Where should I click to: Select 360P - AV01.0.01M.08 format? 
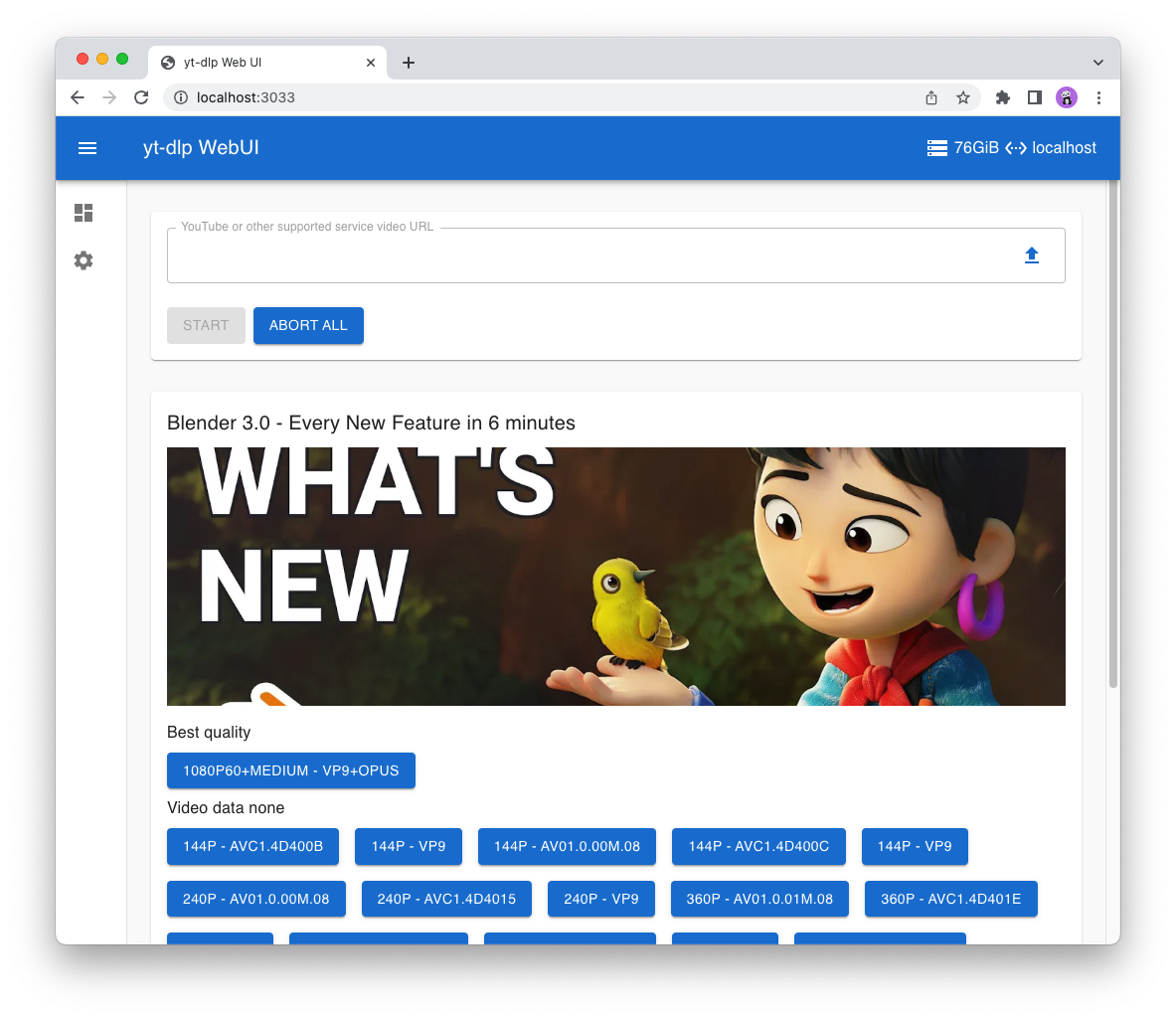[x=759, y=899]
